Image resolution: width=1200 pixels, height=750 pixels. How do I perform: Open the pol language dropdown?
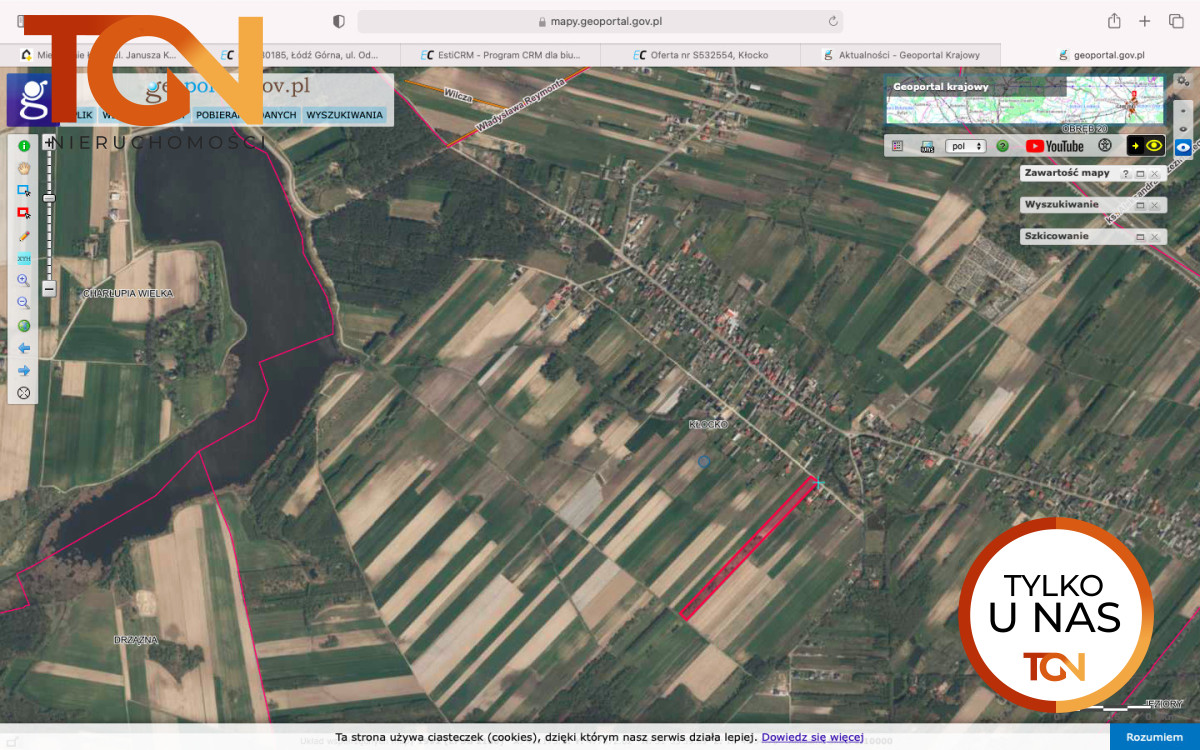pyautogui.click(x=965, y=146)
